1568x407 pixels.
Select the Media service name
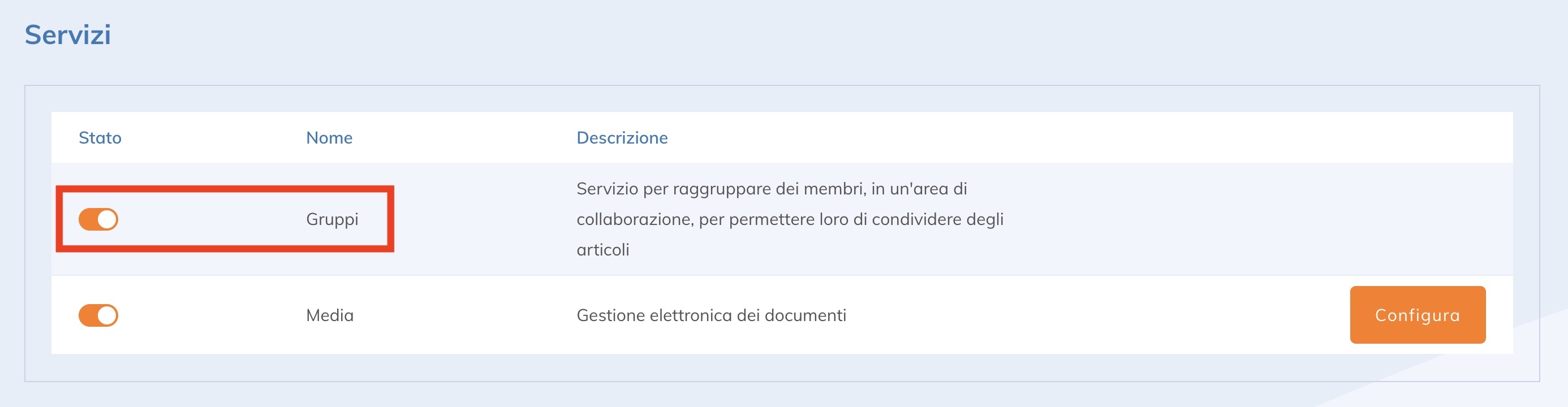329,315
